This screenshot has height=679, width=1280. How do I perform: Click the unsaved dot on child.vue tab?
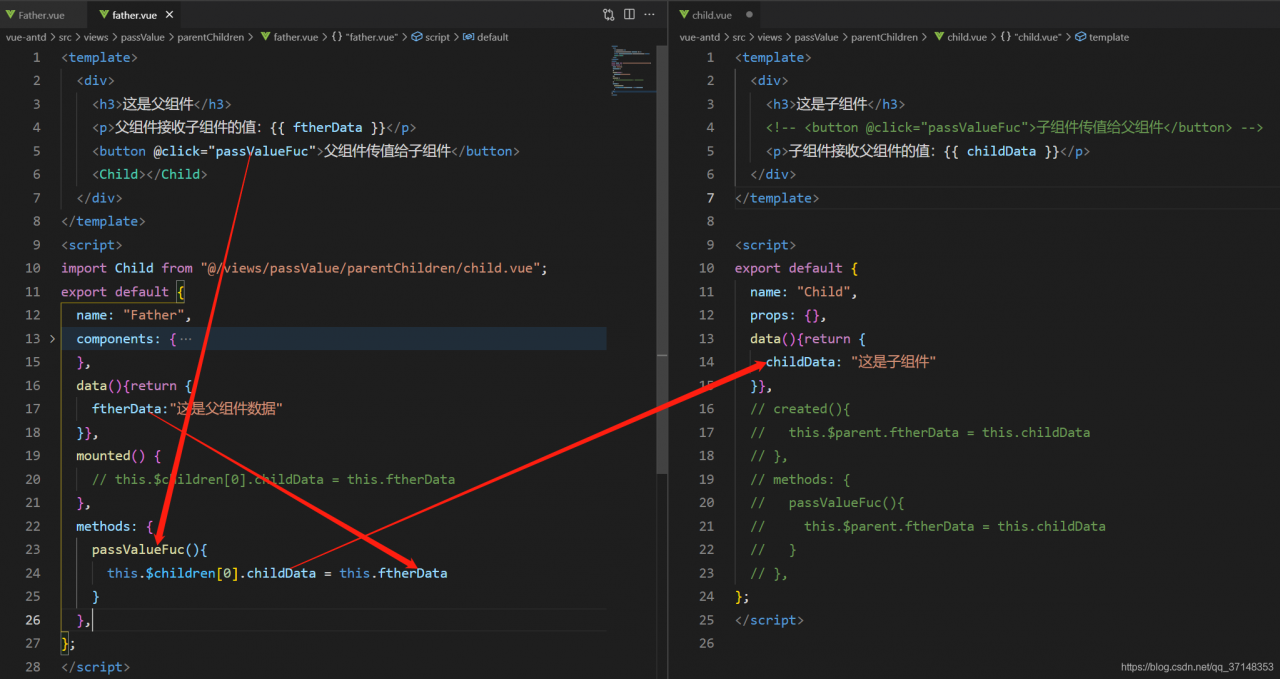pyautogui.click(x=749, y=15)
